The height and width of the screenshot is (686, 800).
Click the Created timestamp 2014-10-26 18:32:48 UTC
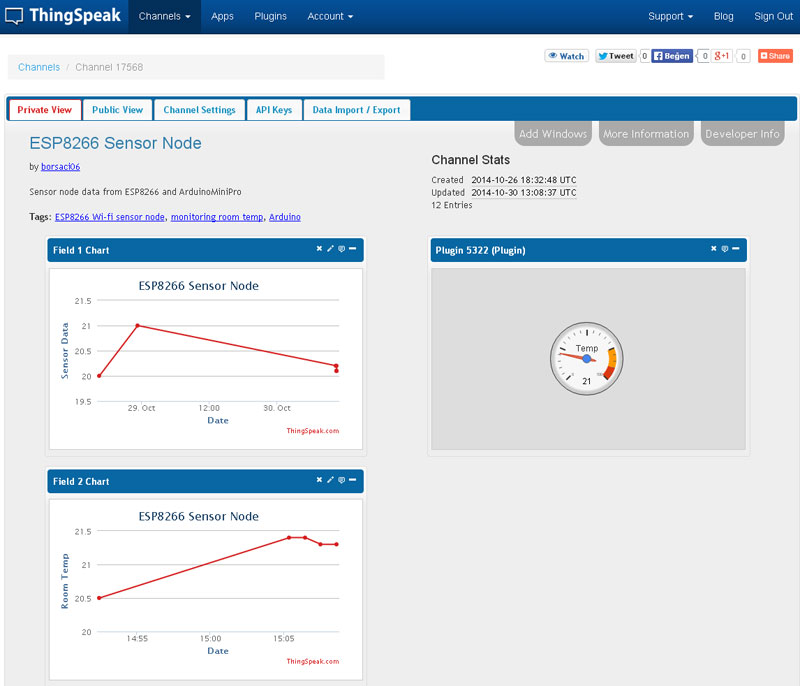pos(524,180)
